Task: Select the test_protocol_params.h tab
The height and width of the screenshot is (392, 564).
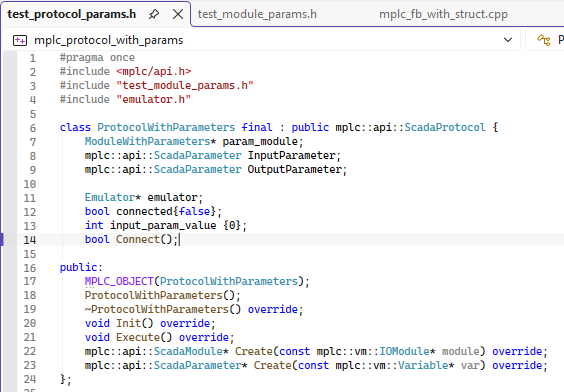Action: point(72,14)
